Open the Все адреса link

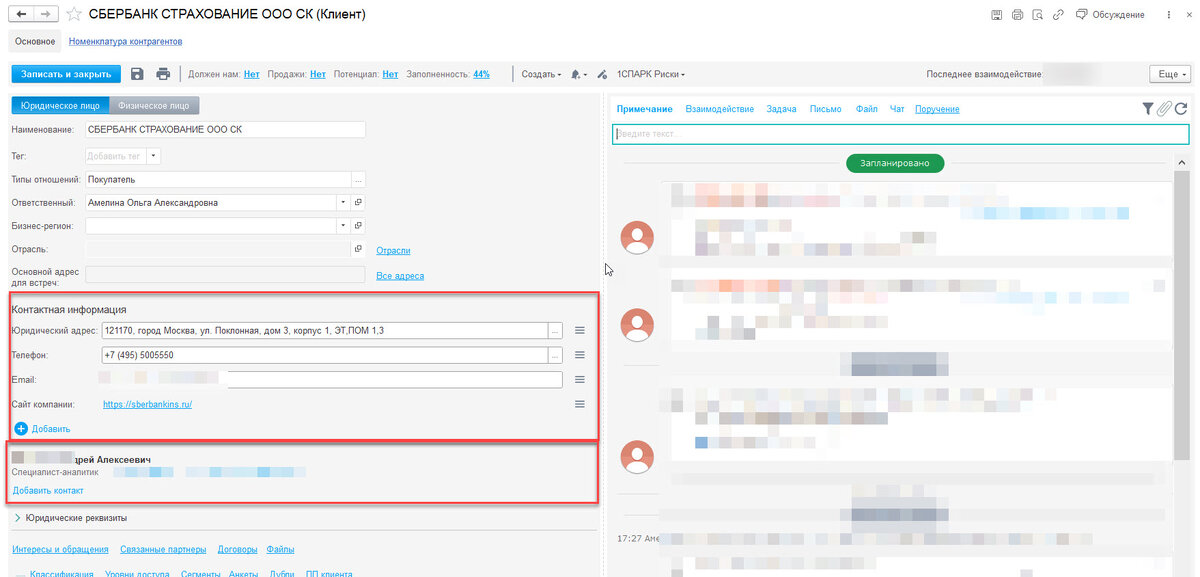coord(400,276)
